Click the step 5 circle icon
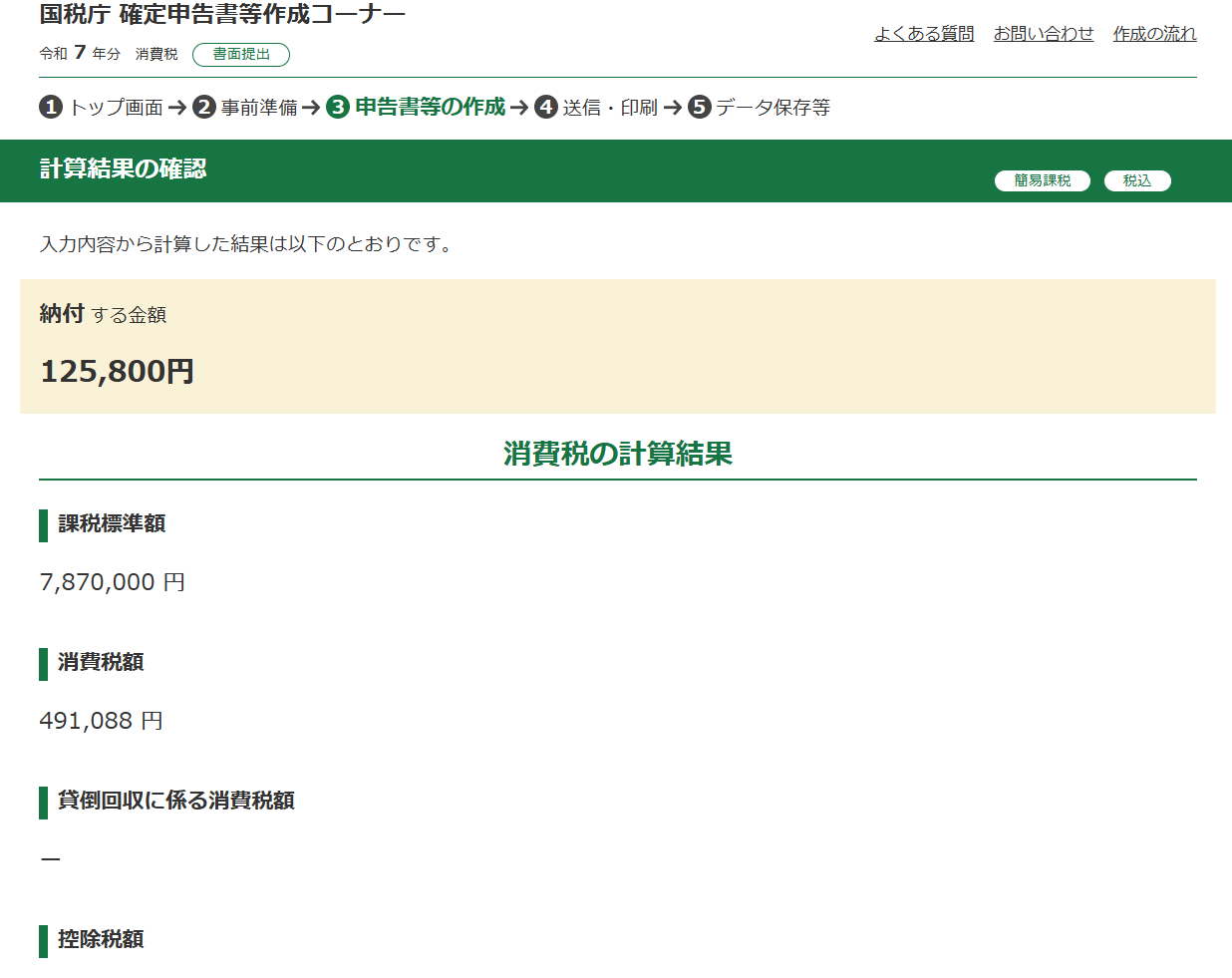 700,107
